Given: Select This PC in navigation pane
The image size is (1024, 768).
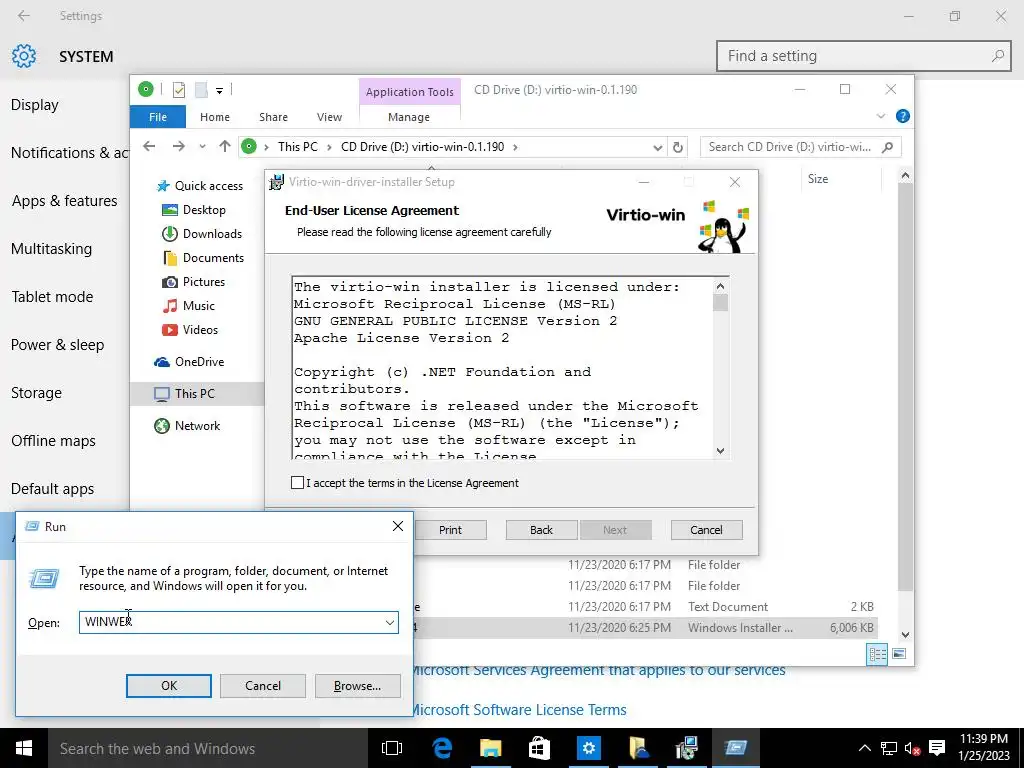Looking at the screenshot, I should pos(197,393).
